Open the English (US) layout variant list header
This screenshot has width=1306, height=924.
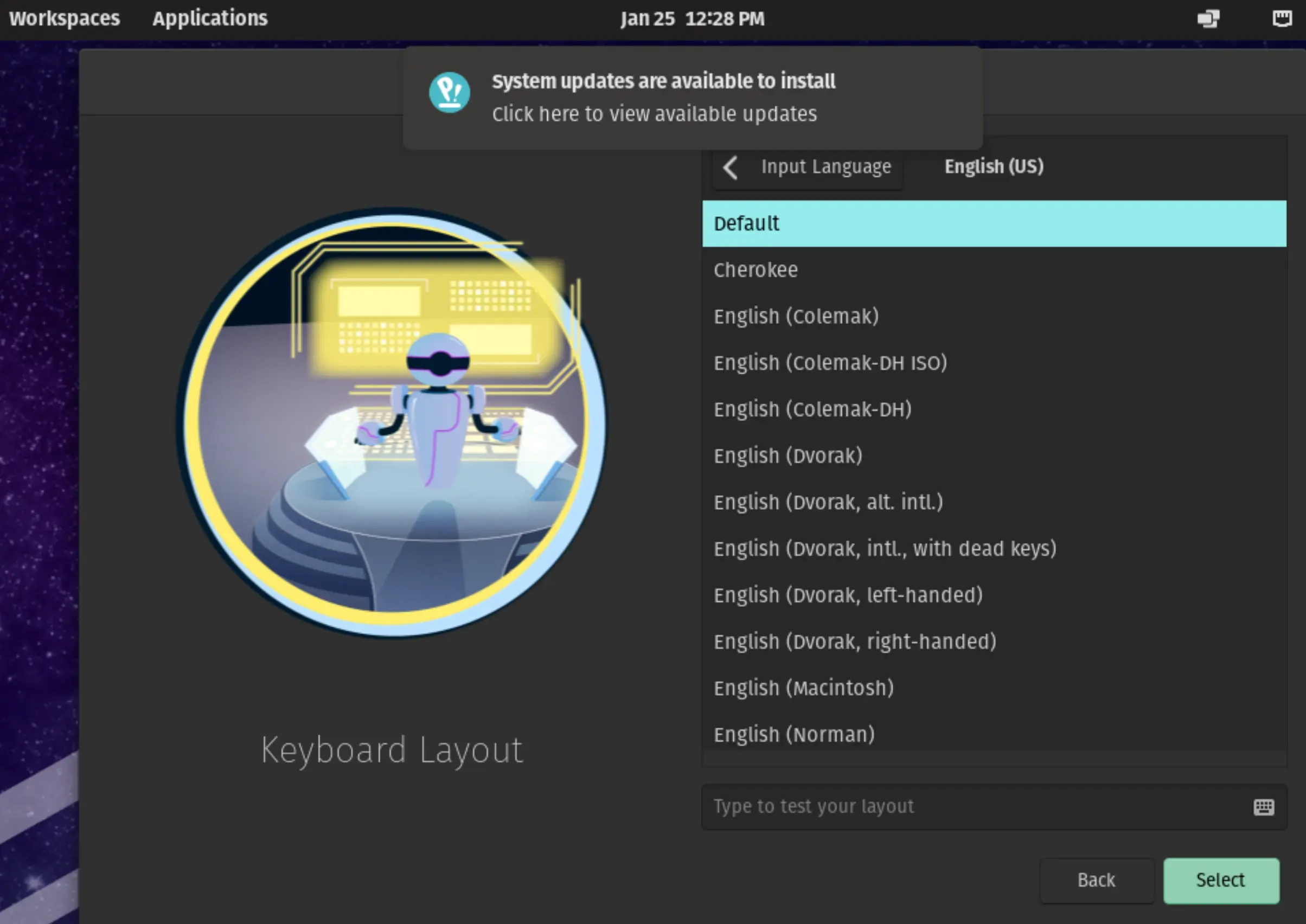(x=993, y=166)
